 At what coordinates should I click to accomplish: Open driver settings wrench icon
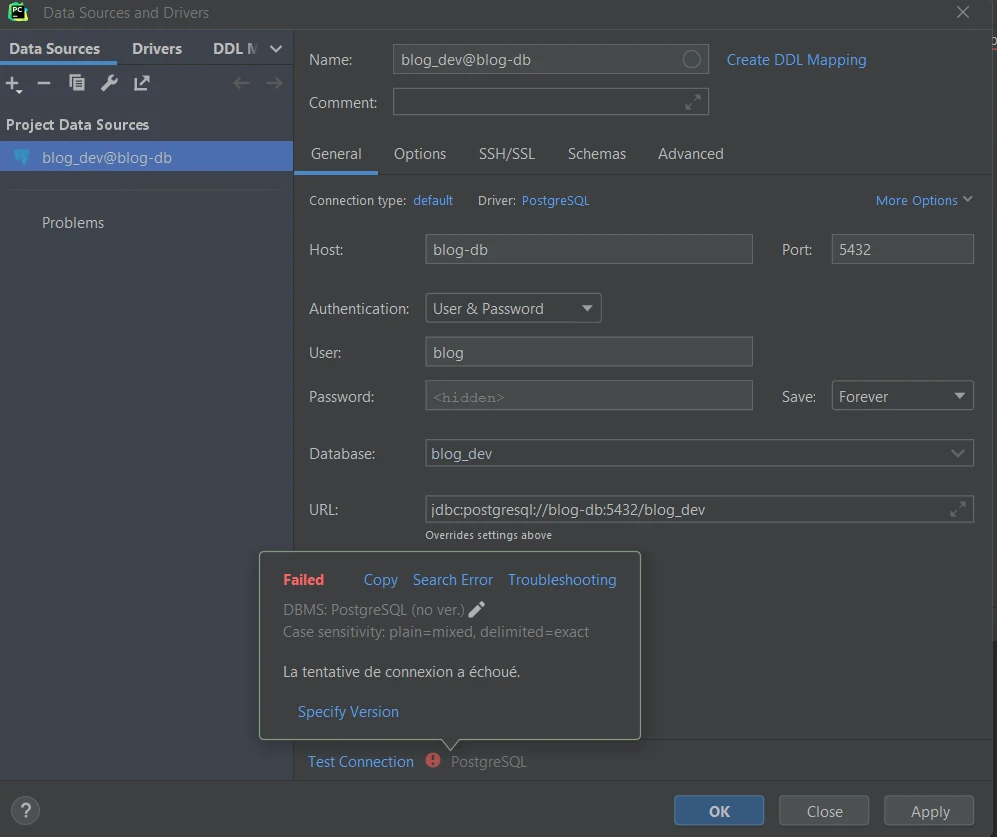tap(109, 83)
